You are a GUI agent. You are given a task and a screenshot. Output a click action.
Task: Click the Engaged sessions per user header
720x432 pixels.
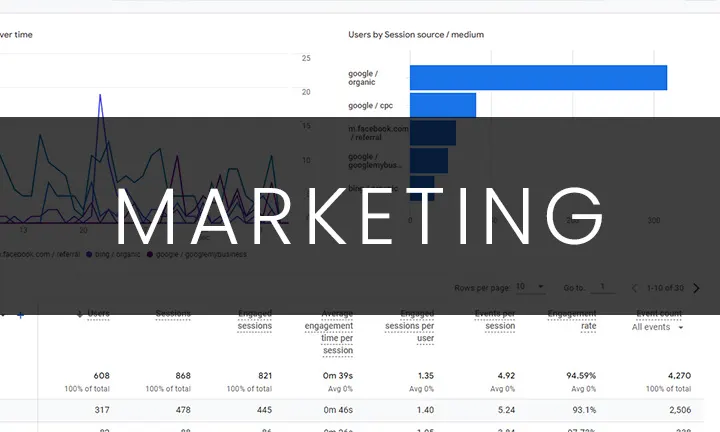(x=410, y=325)
